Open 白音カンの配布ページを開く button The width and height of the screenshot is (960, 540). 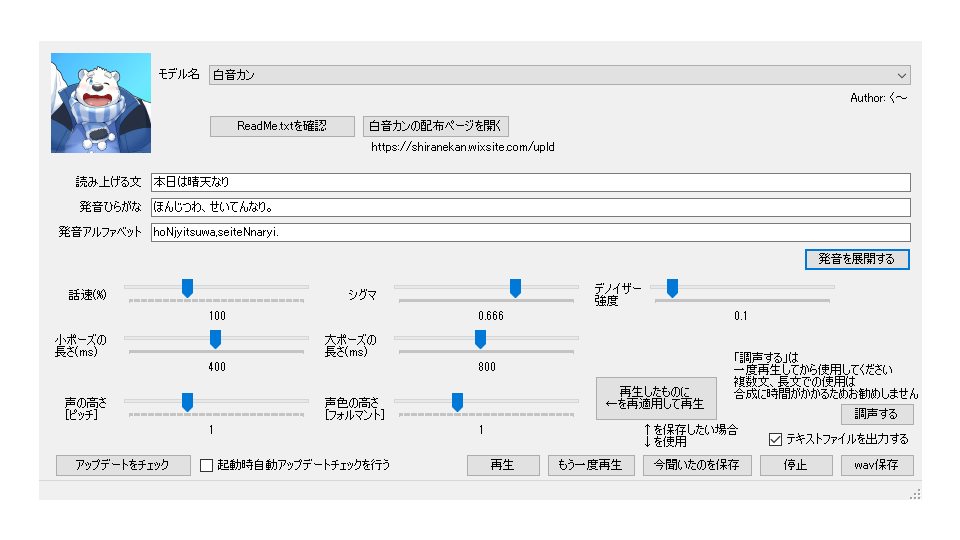pyautogui.click(x=436, y=126)
